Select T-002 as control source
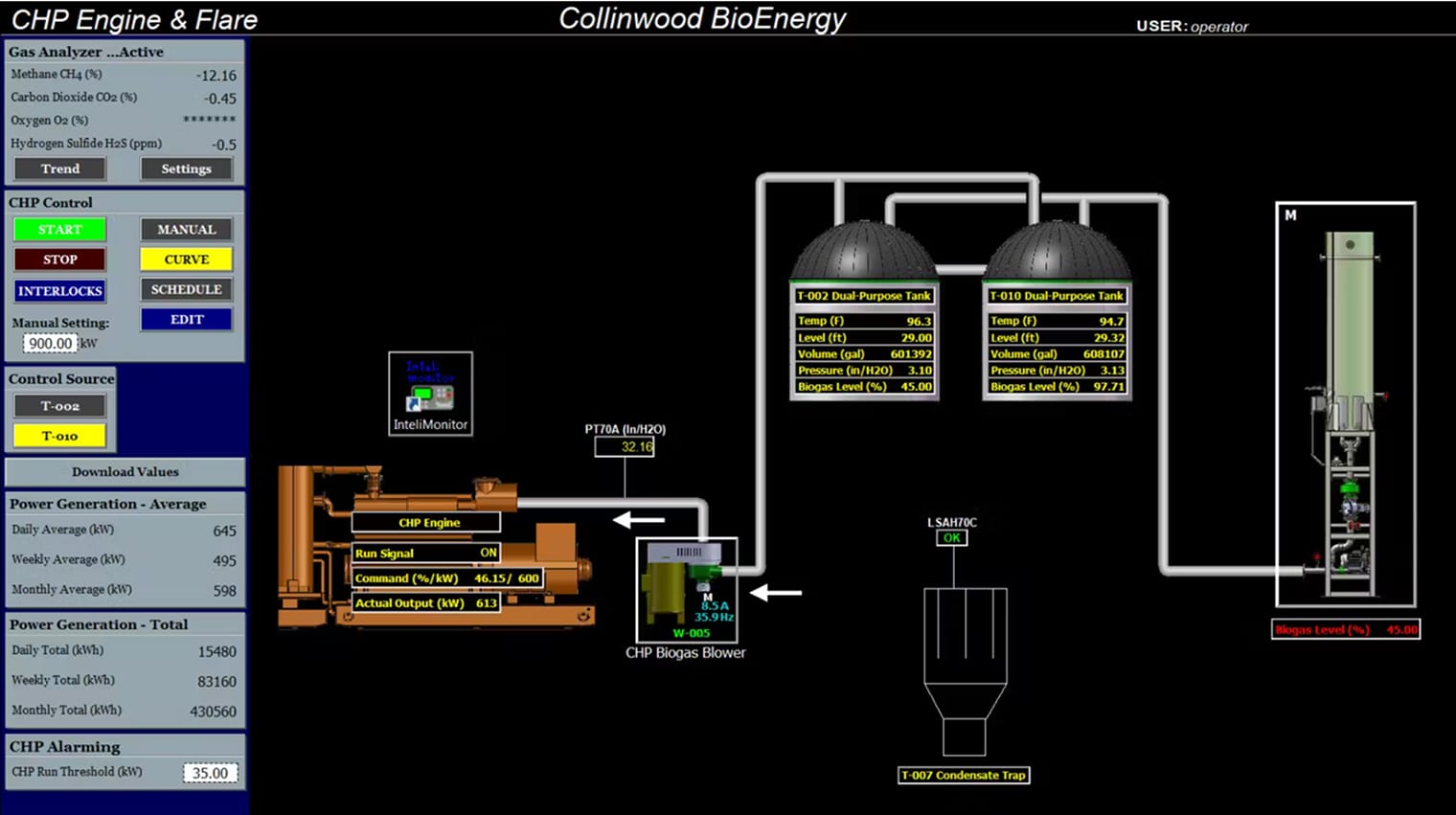Screen dimensions: 1456x815 [x=59, y=406]
